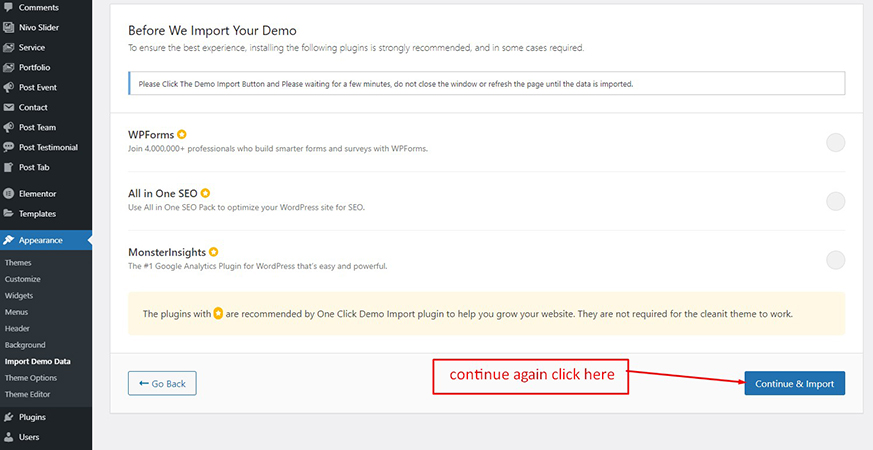Viewport: 873px width, 450px height.
Task: Select the MonsterInsights plugin checkbox
Action: [x=835, y=260]
